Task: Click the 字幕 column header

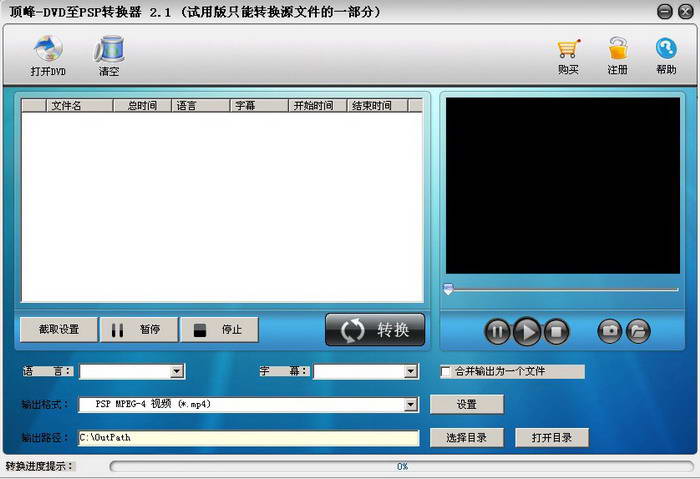Action: (259, 105)
